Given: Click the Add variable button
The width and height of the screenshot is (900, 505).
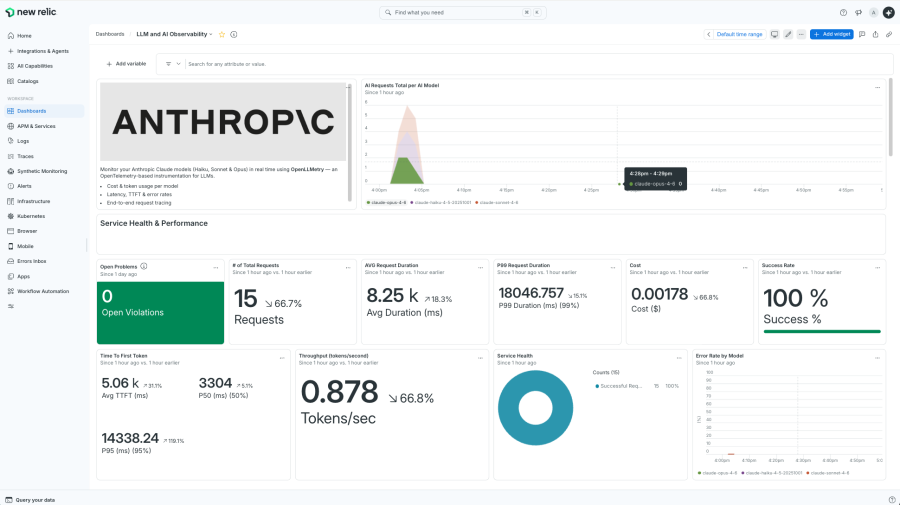Looking at the screenshot, I should click(x=126, y=64).
